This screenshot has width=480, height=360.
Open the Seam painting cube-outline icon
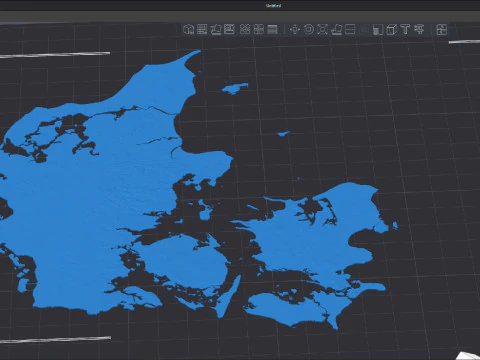point(391,29)
